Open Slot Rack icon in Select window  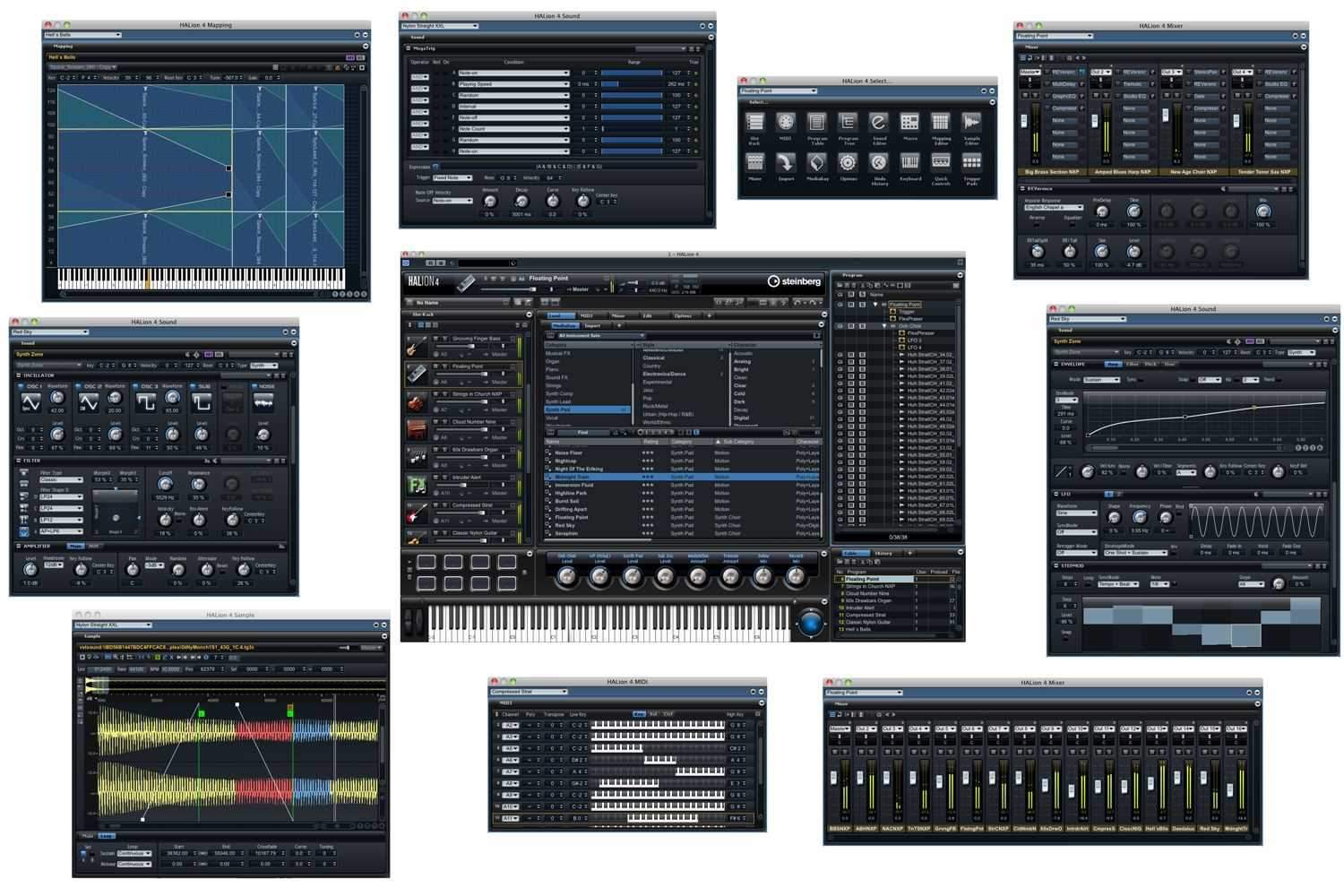point(755,122)
